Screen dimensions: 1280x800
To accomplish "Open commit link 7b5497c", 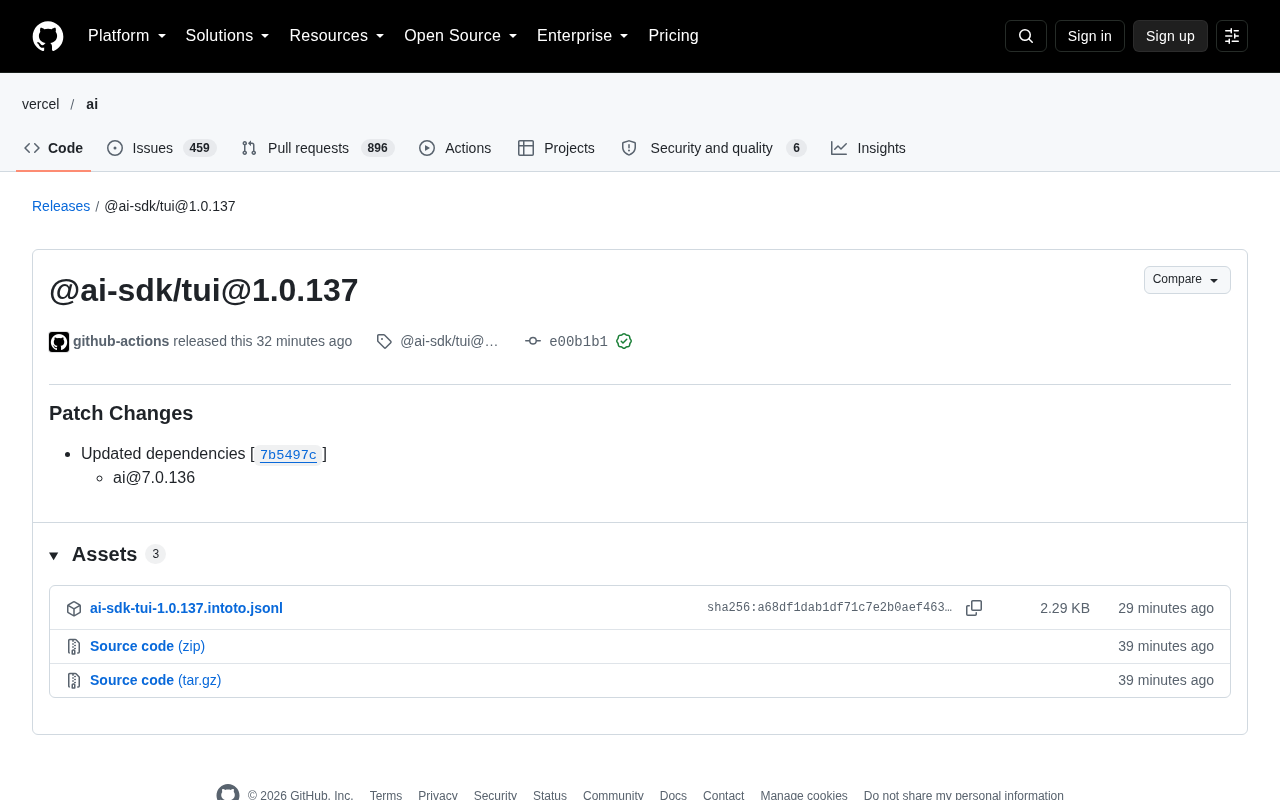I will (x=288, y=455).
